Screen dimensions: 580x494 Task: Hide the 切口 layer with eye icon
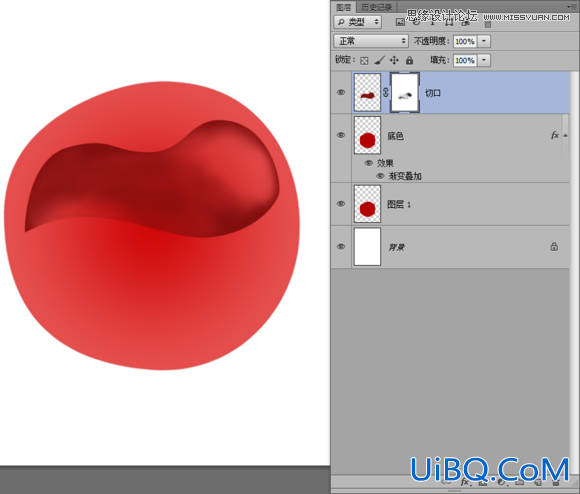tap(341, 92)
